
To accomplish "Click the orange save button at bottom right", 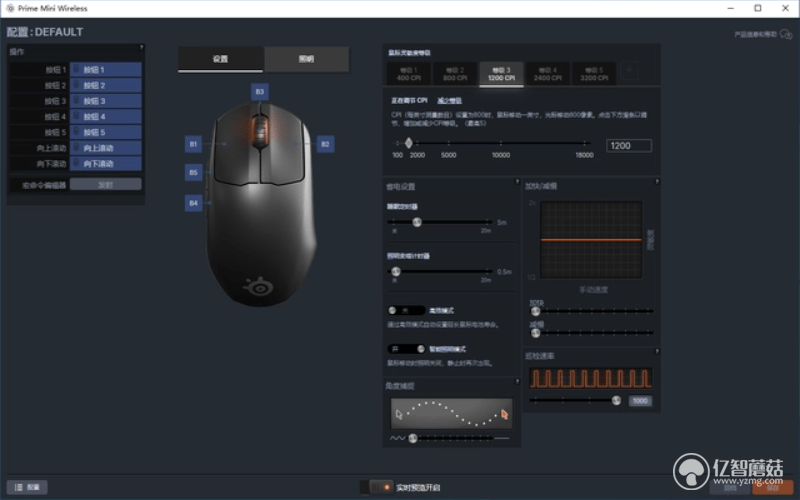I will coord(773,488).
